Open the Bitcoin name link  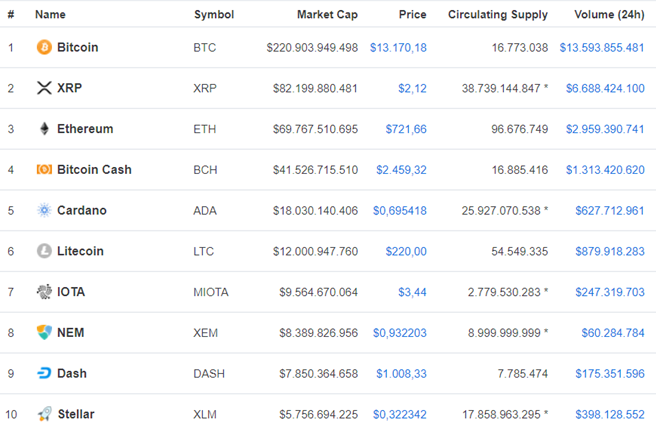(x=77, y=47)
